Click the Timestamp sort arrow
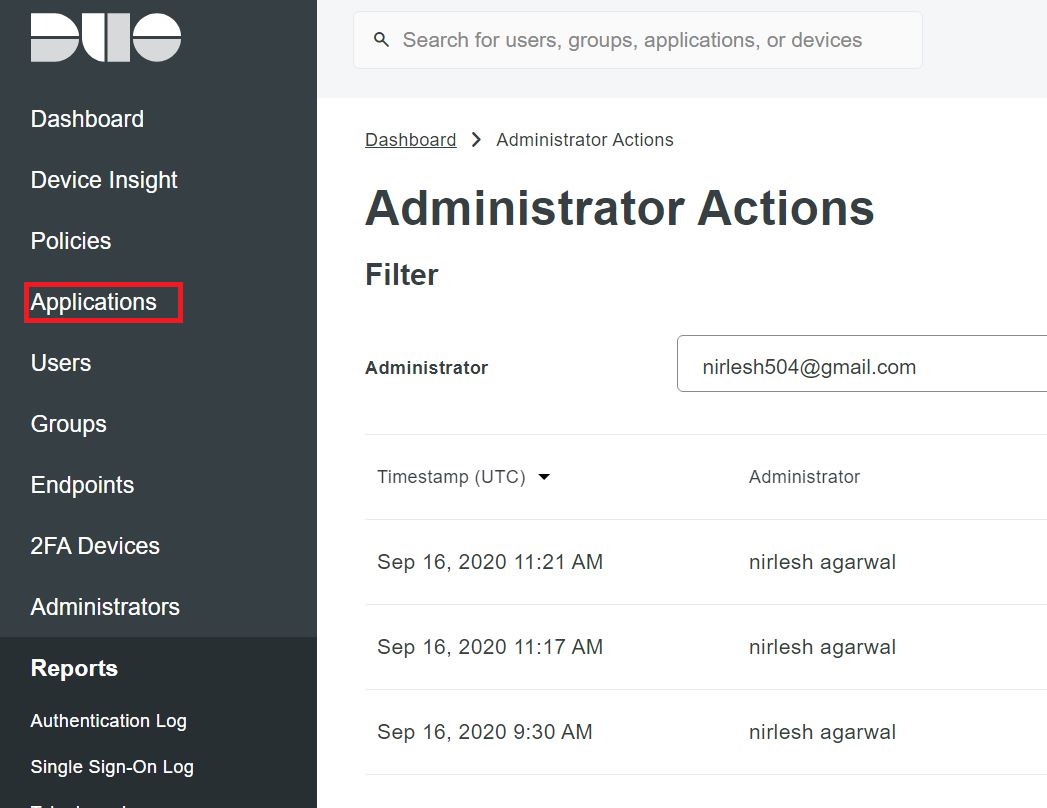The image size is (1047, 808). coord(544,477)
